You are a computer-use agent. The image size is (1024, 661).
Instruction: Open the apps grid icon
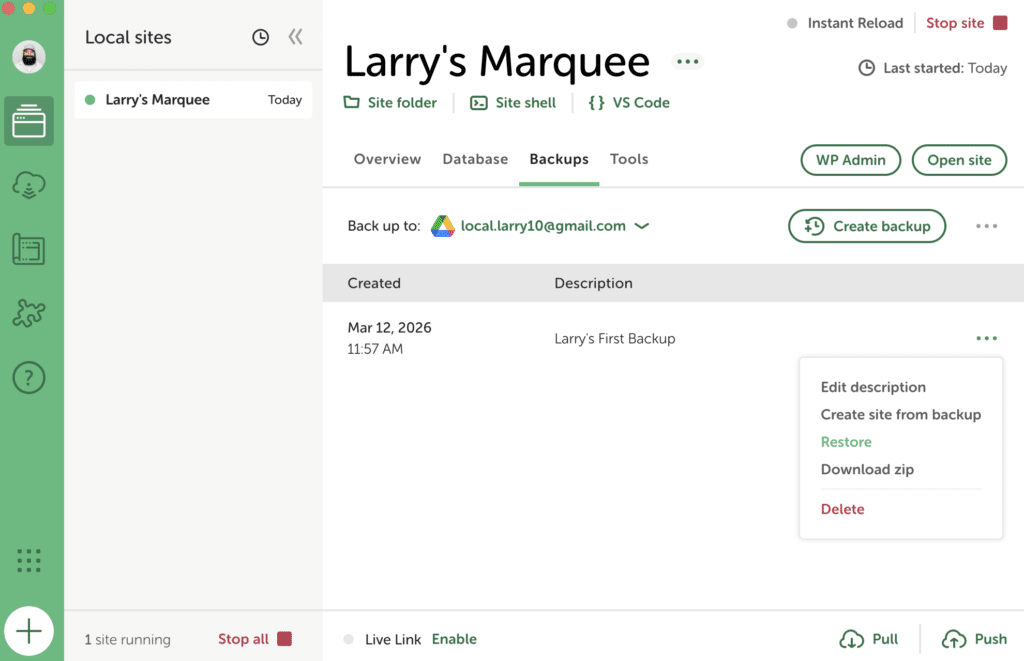pos(29,561)
